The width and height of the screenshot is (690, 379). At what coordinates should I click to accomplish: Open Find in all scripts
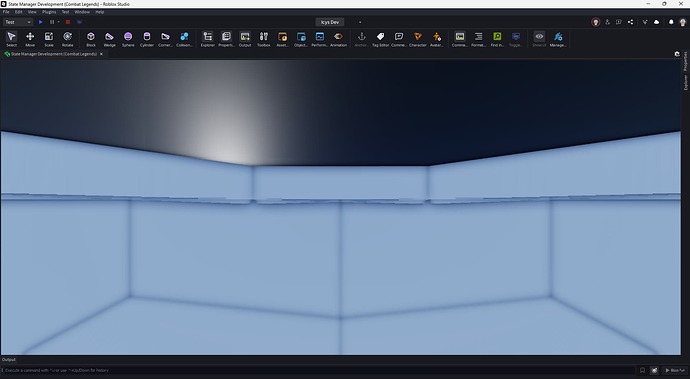point(497,39)
